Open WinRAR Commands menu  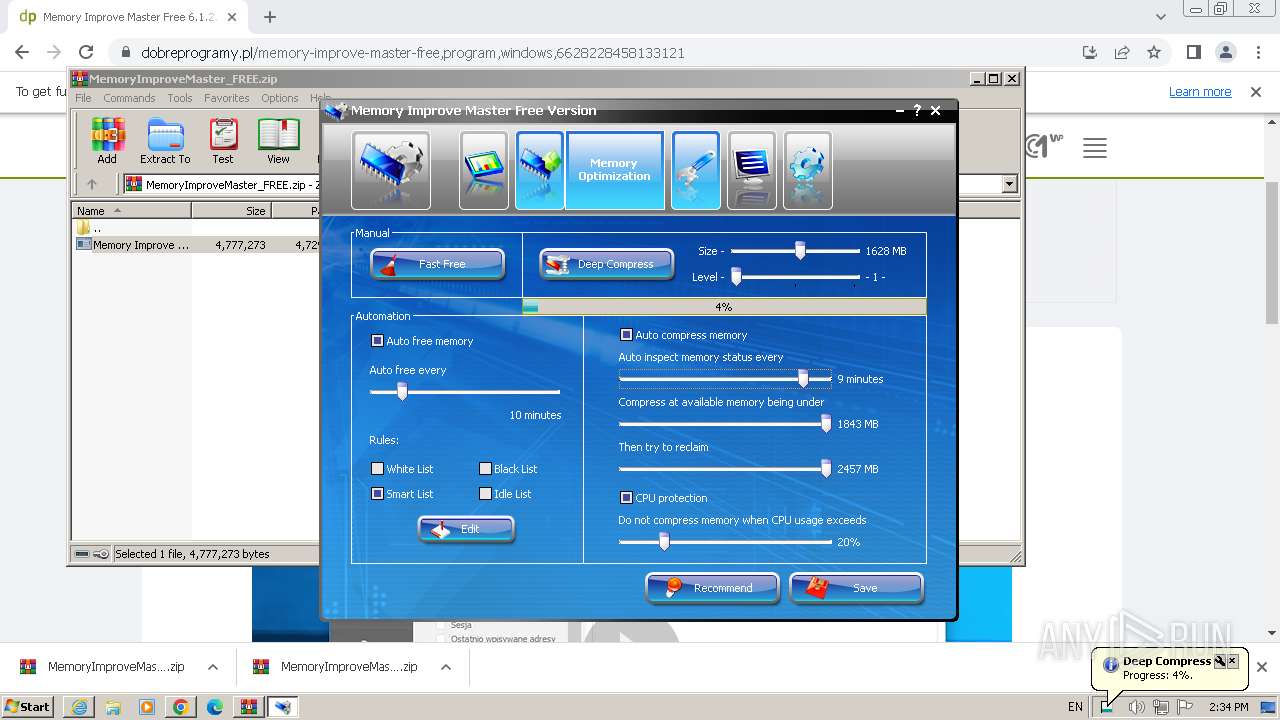click(x=129, y=98)
